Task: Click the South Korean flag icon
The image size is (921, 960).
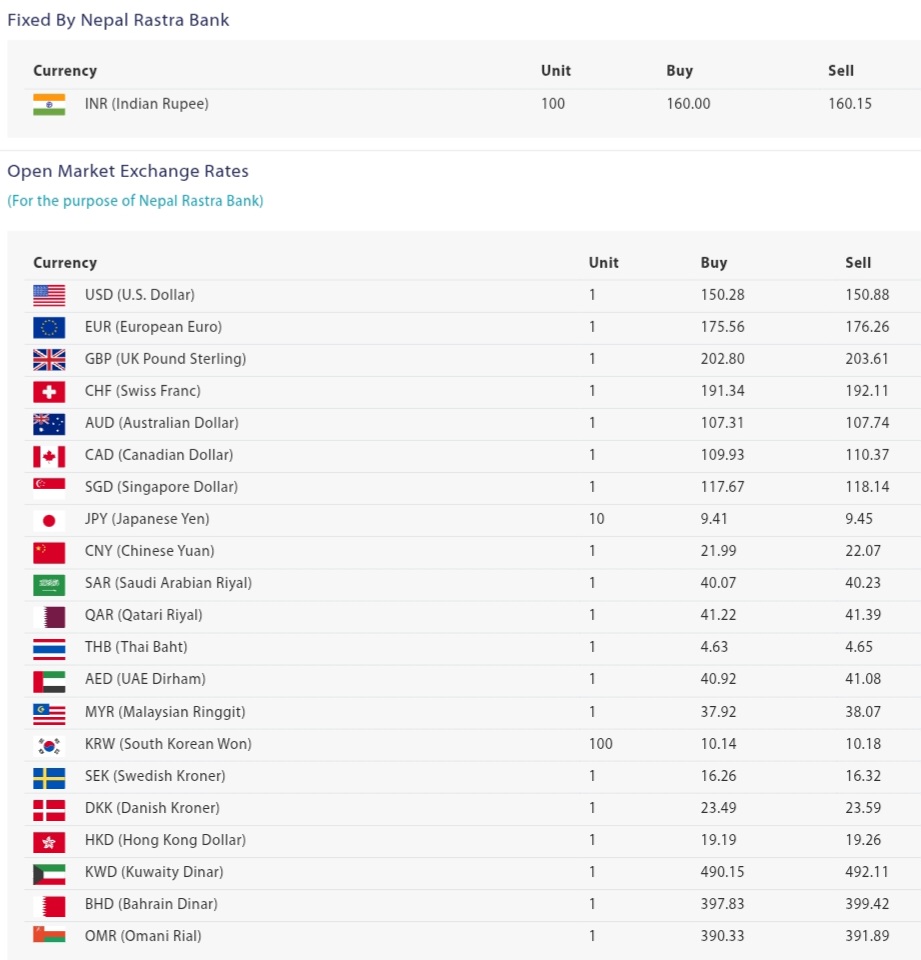Action: (49, 744)
